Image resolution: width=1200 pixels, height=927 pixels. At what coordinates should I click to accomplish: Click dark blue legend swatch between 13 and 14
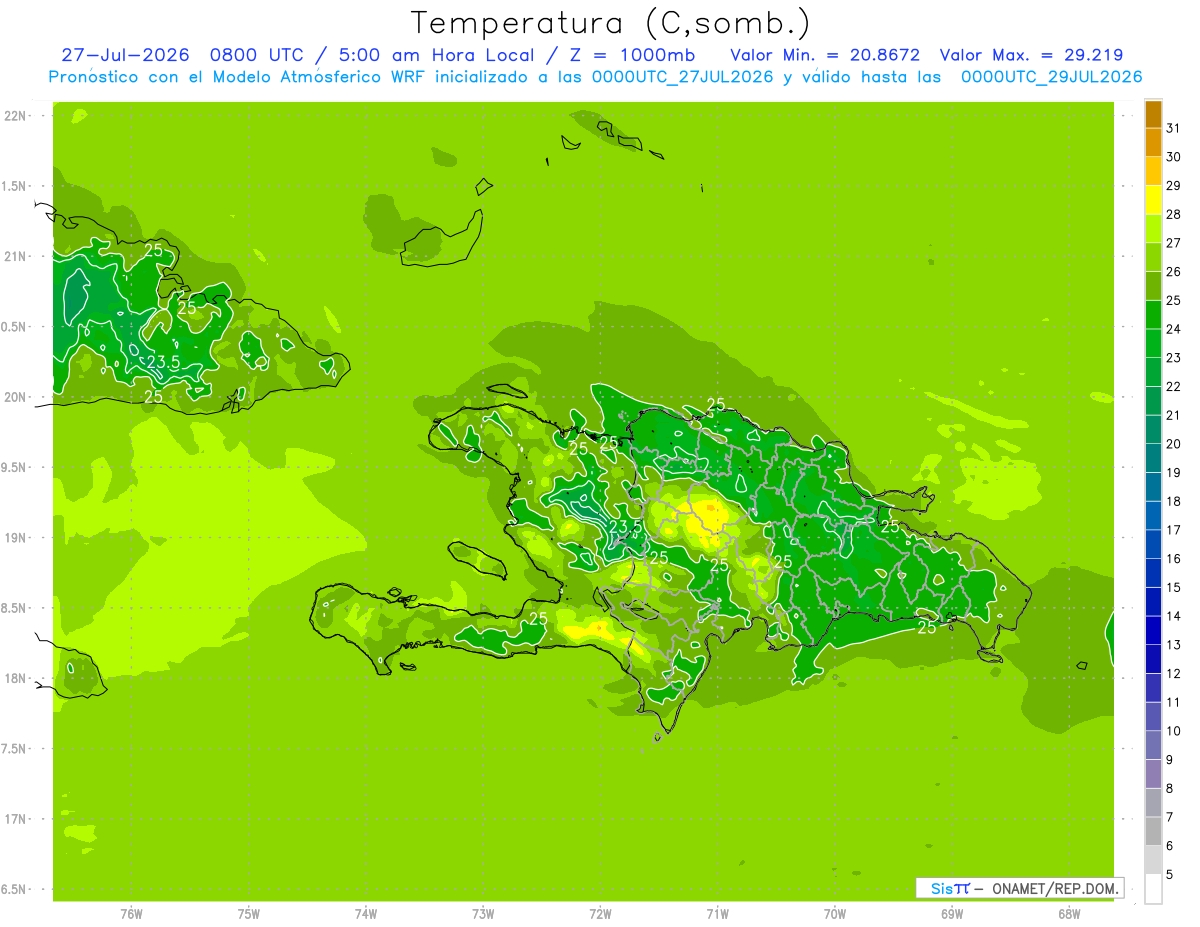(1153, 631)
